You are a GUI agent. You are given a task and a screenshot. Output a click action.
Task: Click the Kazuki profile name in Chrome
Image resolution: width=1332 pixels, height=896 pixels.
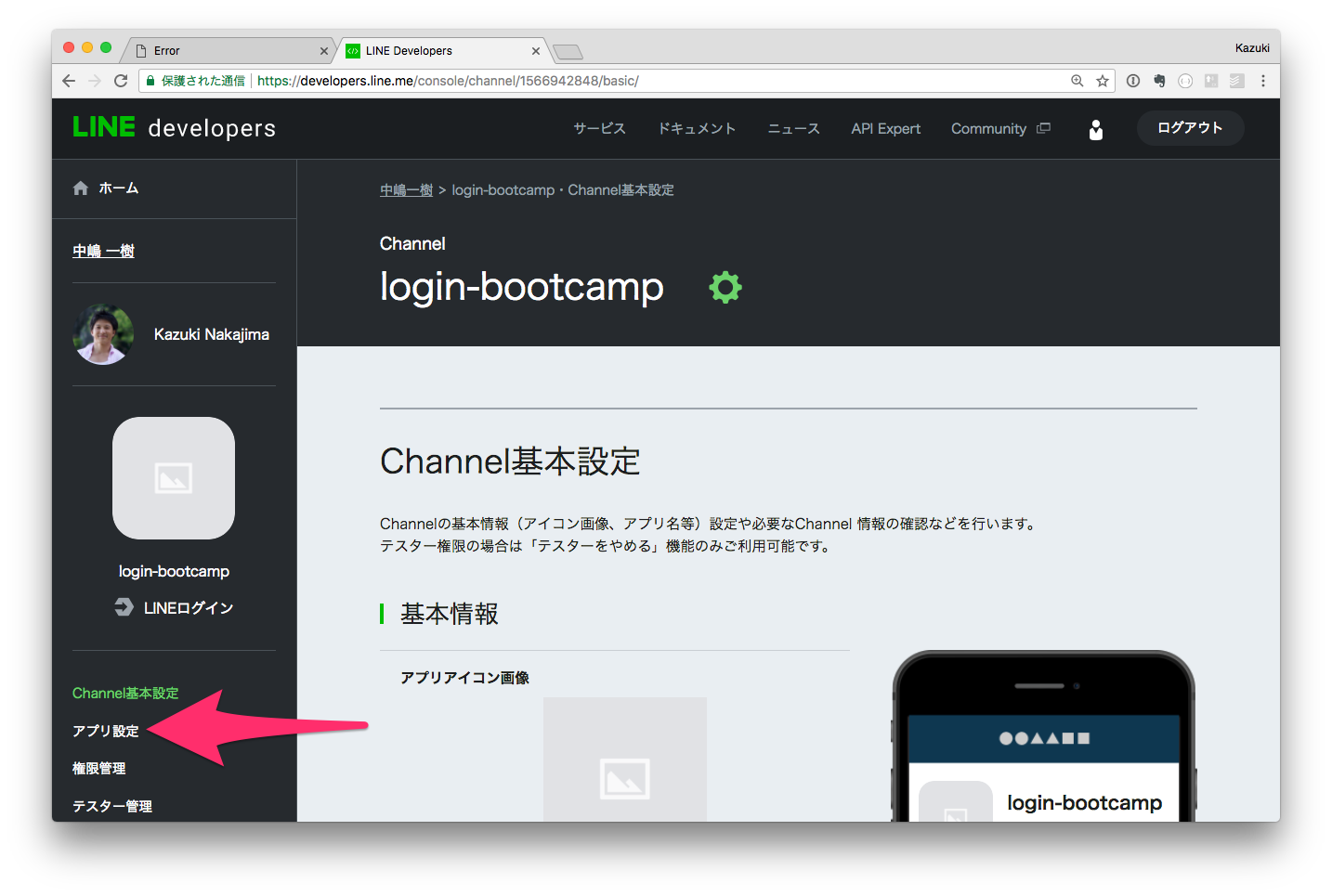(x=1252, y=47)
